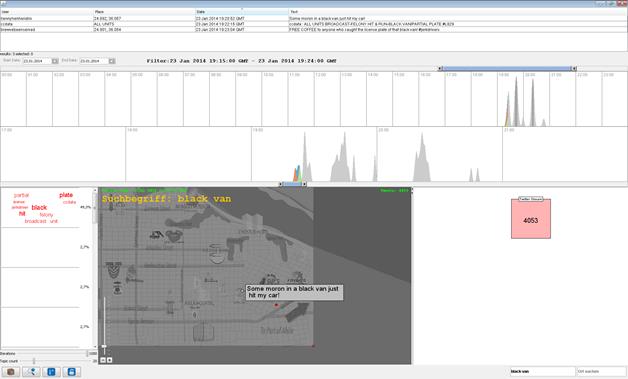628x379 pixels.
Task: Click the blue split-panel toolbar button
Action: tap(51, 372)
